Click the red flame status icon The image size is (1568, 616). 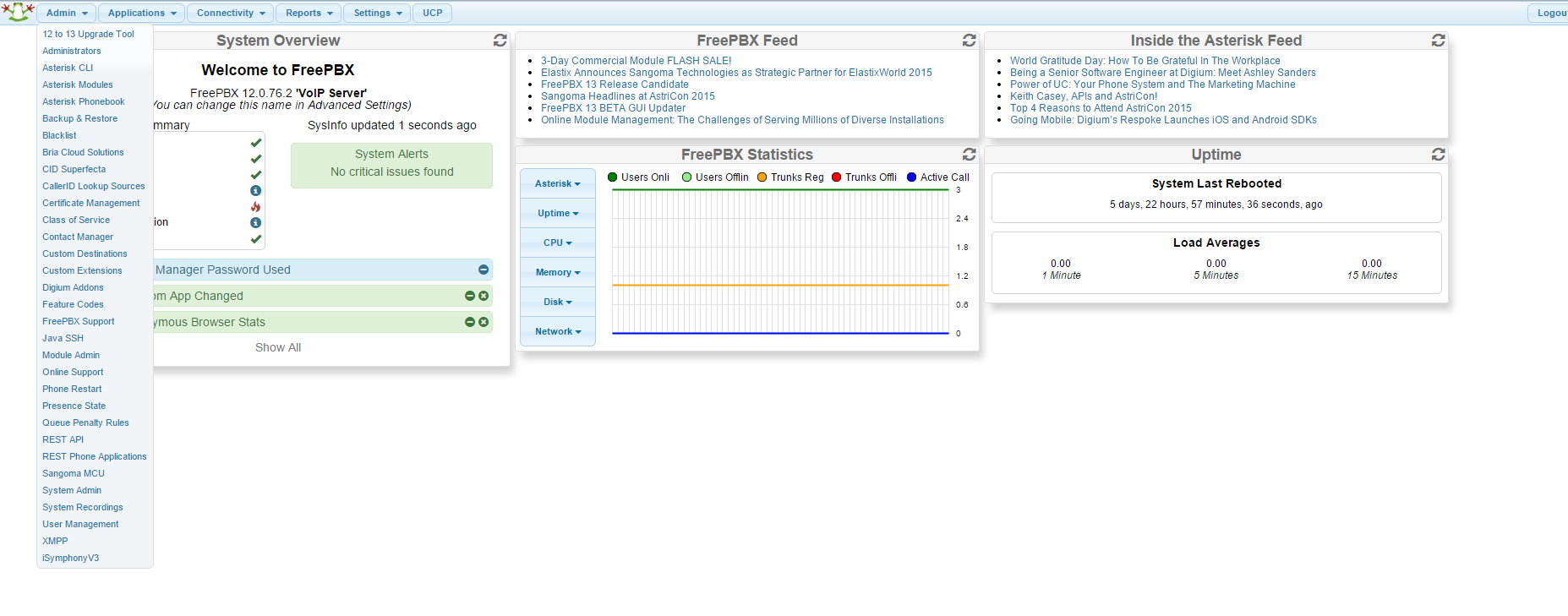[255, 207]
